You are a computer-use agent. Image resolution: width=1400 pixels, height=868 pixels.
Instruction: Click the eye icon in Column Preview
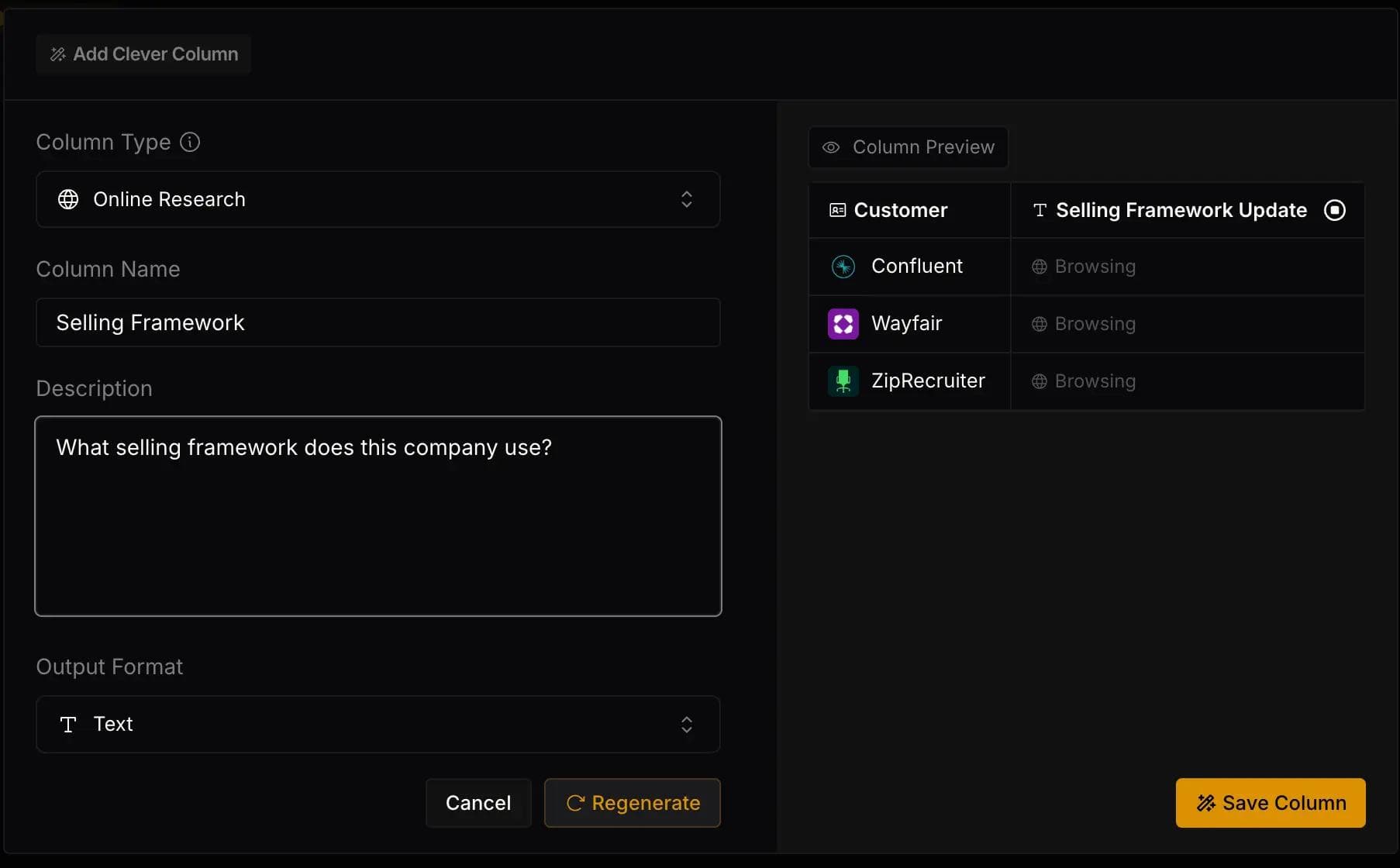pos(831,147)
